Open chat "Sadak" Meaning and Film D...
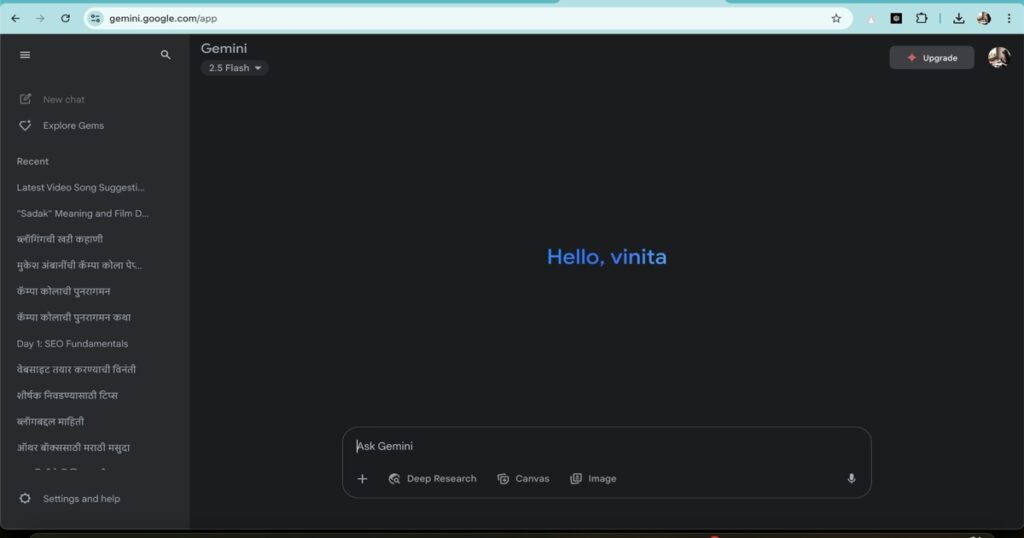 click(83, 214)
